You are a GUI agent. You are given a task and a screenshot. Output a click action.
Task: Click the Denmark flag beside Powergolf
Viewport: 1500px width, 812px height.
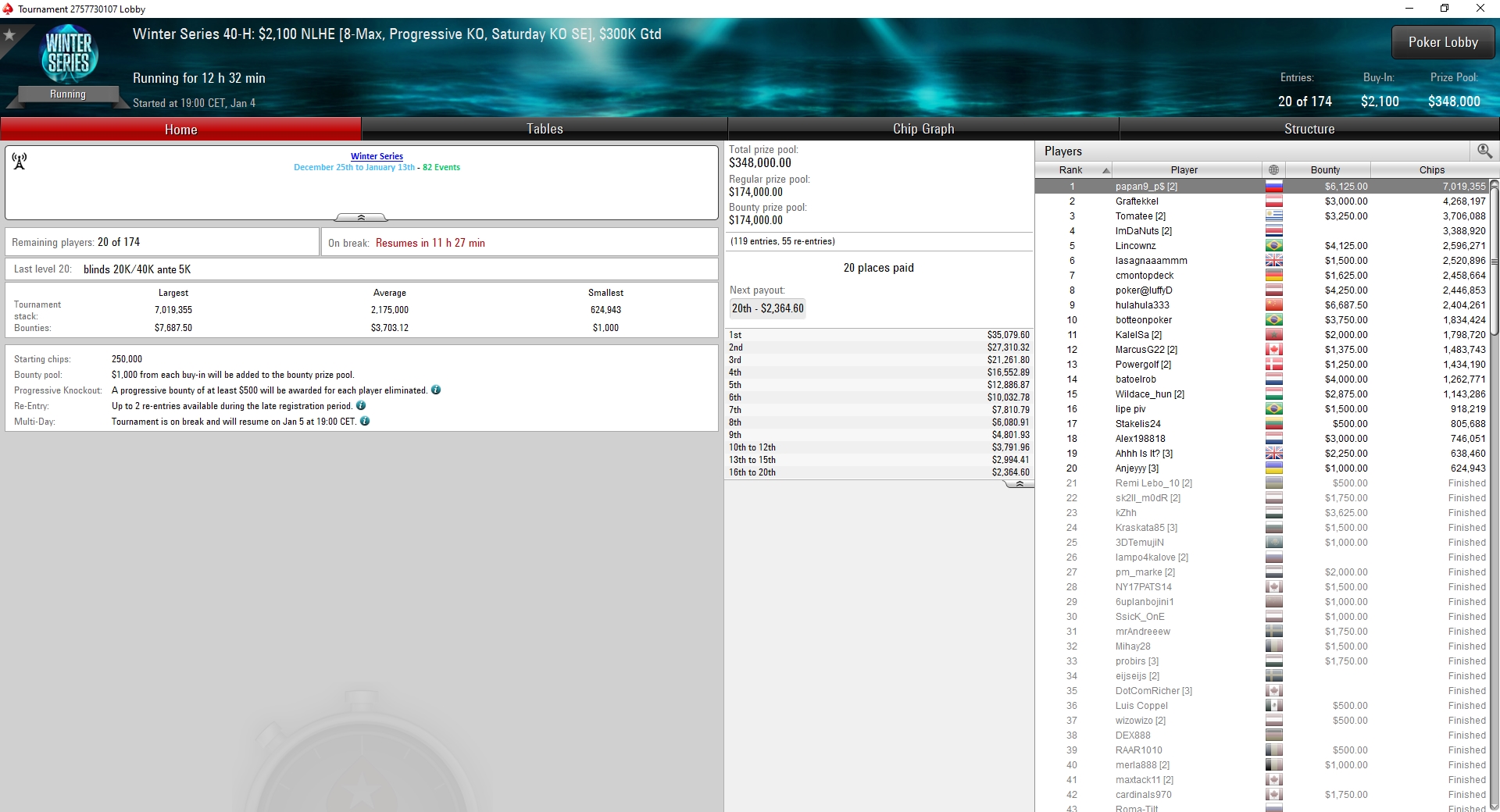(x=1274, y=365)
